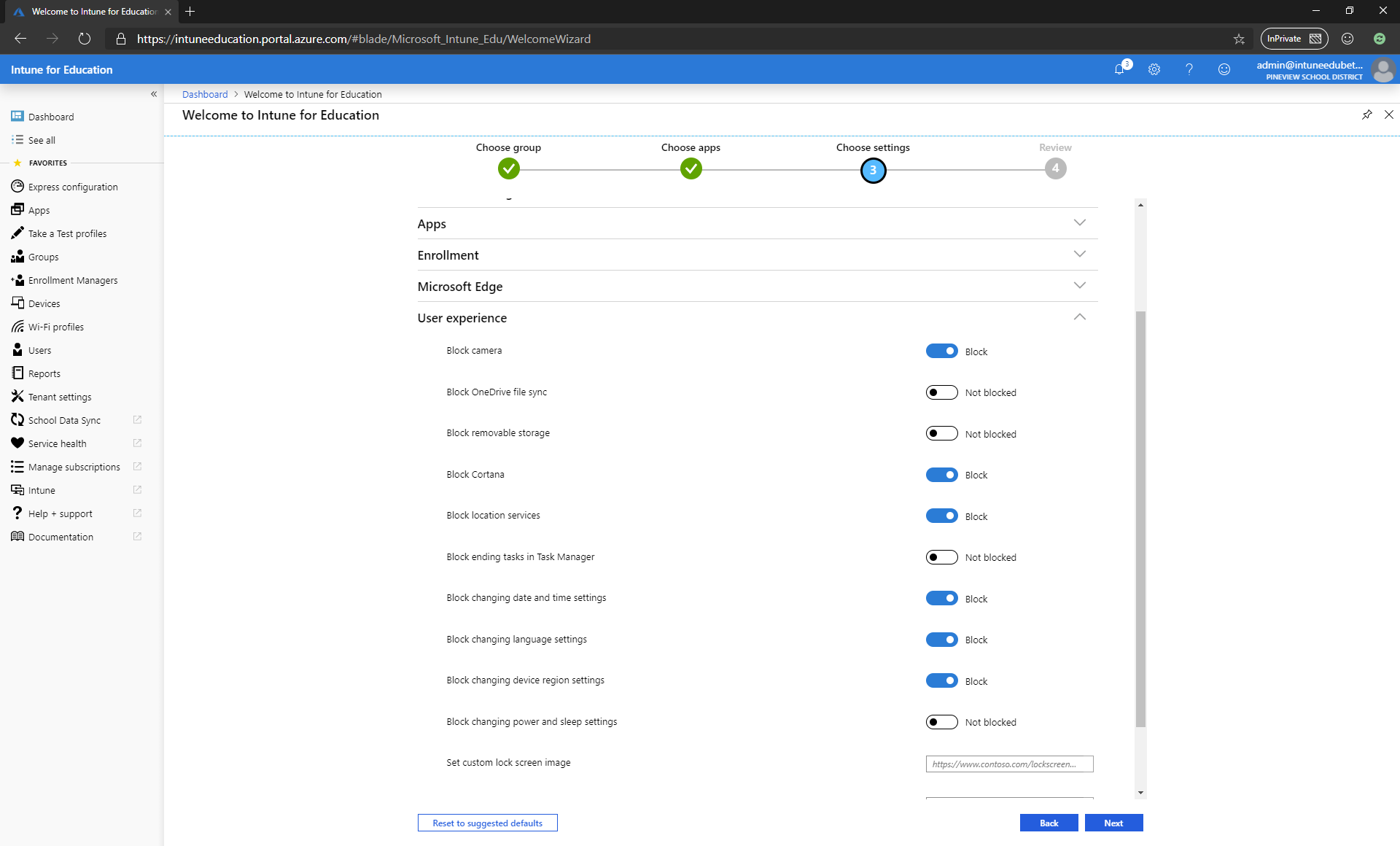Enable Block OneDrive file sync
The image size is (1400, 846).
coord(940,392)
